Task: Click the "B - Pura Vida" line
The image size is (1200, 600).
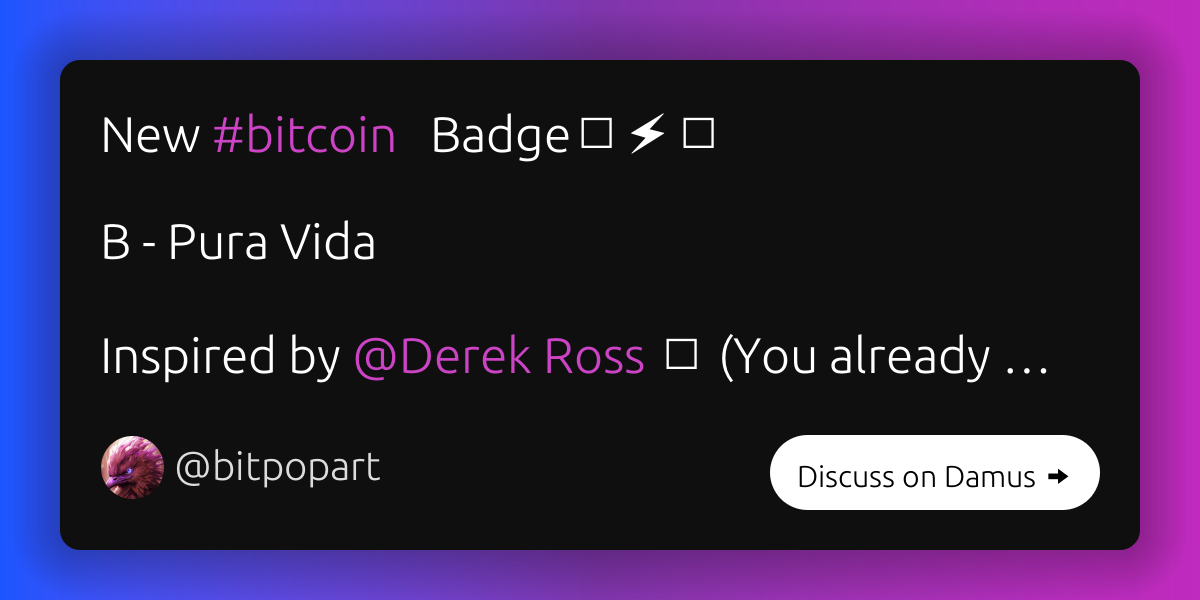Action: [238, 245]
